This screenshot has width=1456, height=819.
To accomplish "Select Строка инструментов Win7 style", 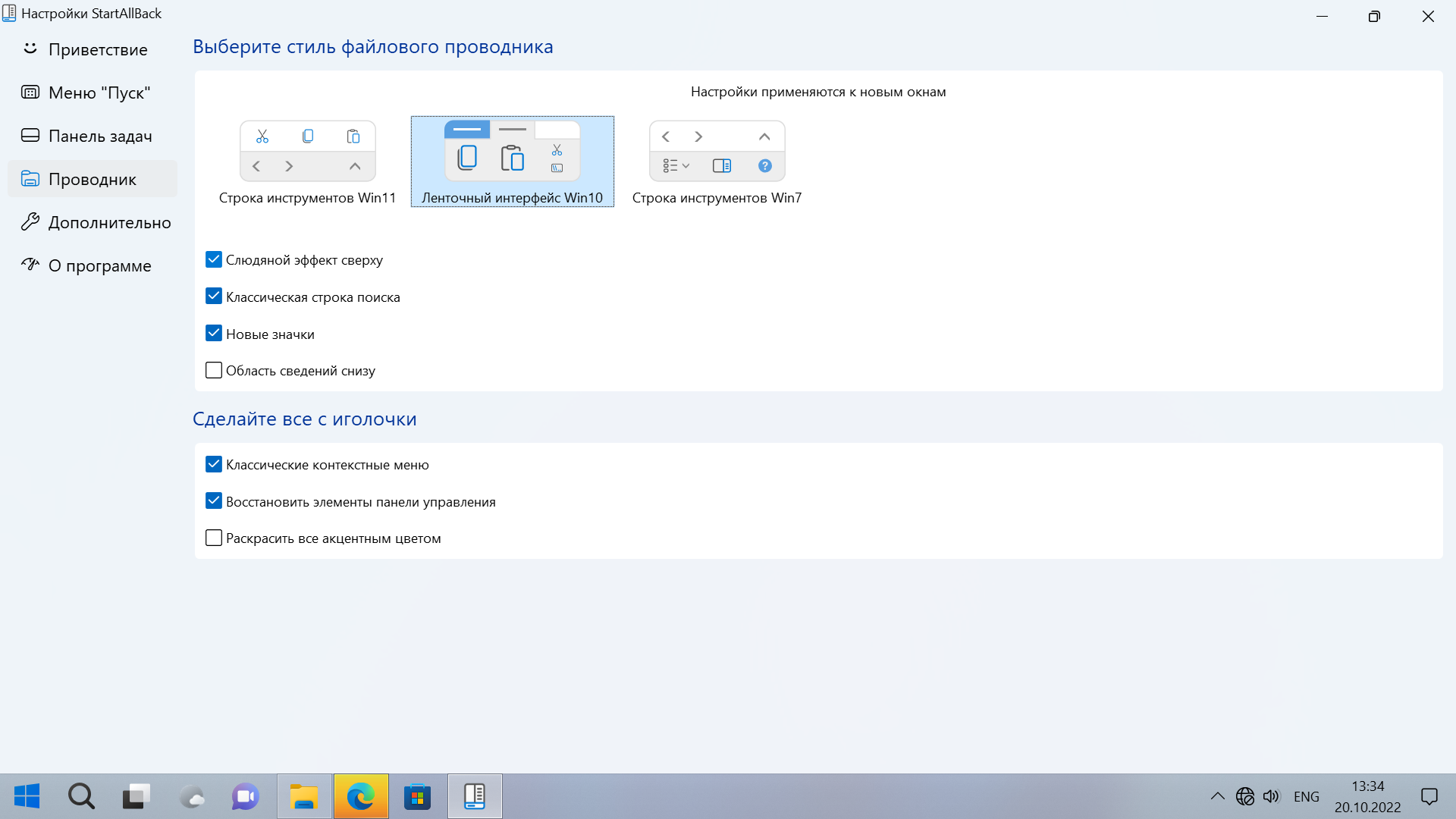I will (717, 162).
